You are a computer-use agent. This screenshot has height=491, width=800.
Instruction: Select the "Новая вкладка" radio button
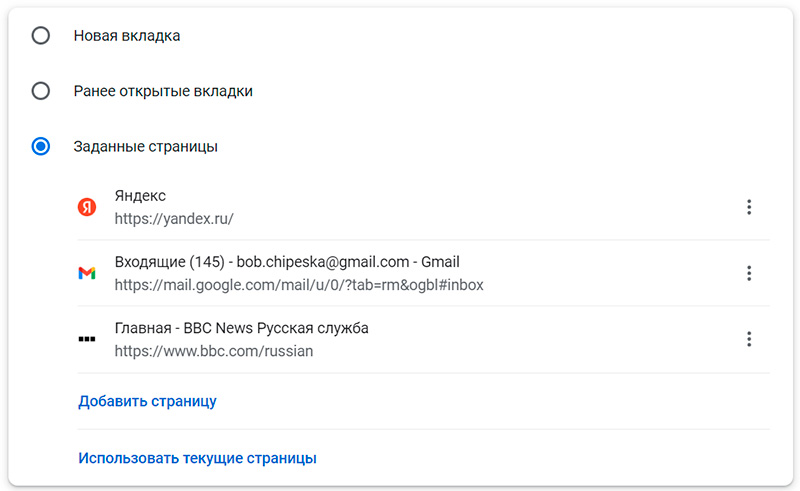click(x=41, y=36)
